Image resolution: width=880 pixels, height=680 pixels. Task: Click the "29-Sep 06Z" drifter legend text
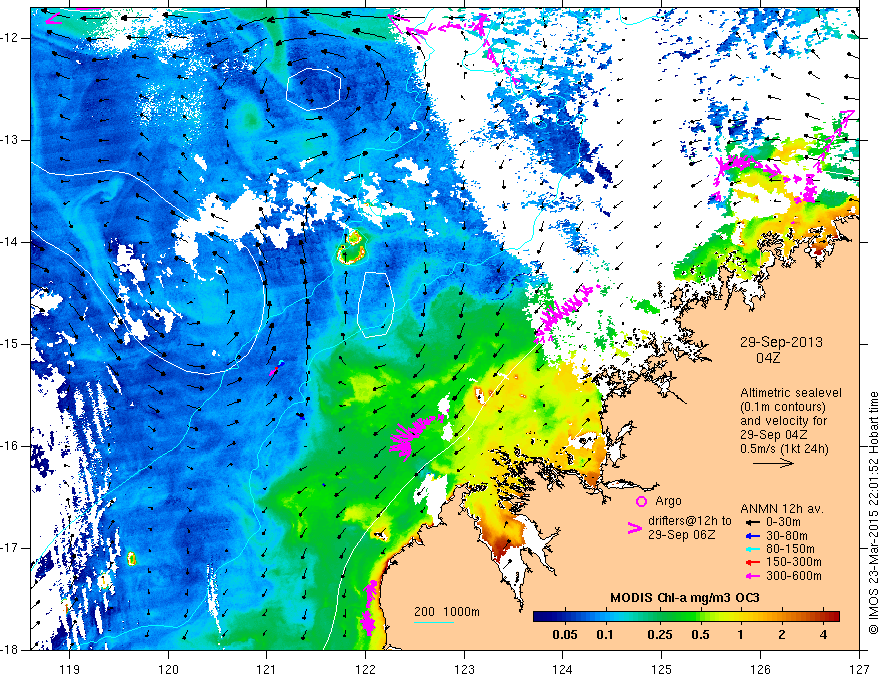click(681, 535)
